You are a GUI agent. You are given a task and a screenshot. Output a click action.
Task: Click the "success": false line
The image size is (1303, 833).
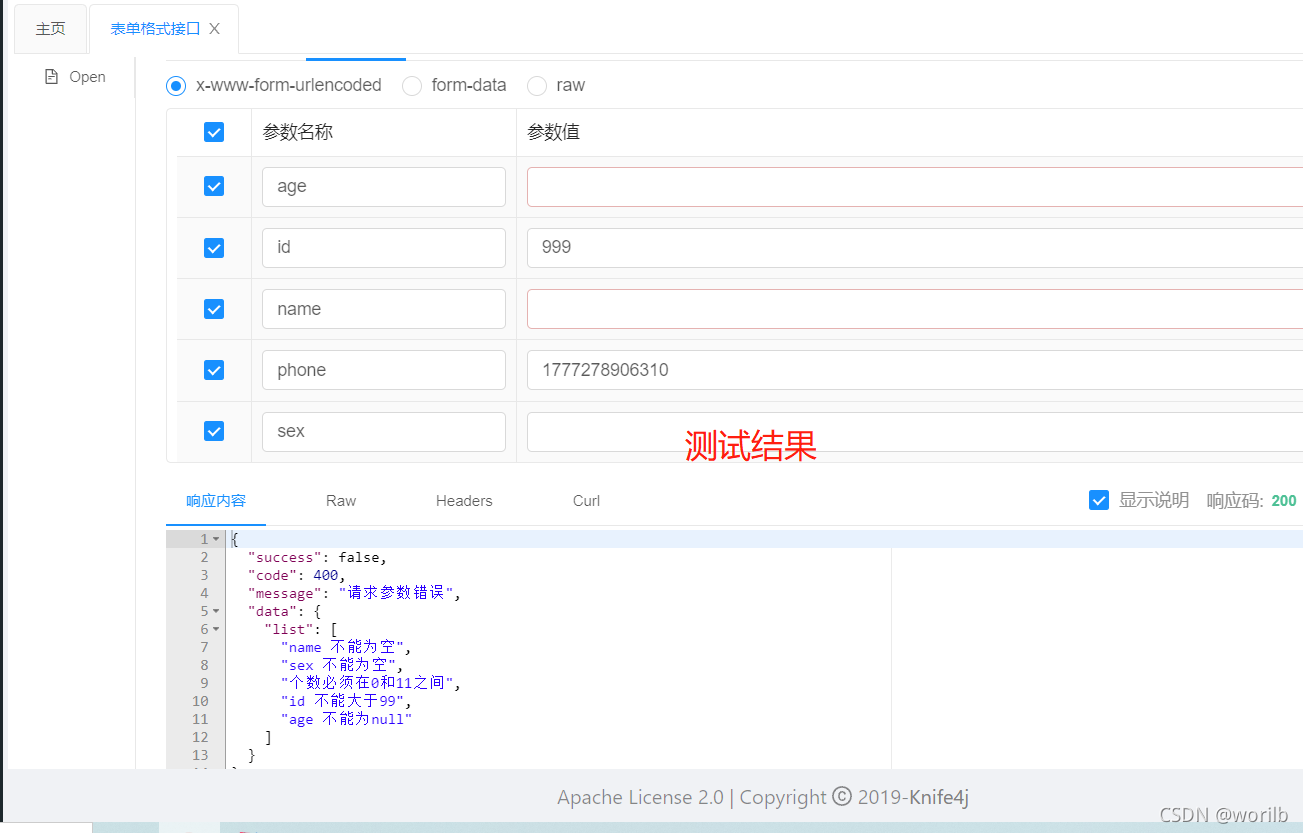[x=317, y=557]
